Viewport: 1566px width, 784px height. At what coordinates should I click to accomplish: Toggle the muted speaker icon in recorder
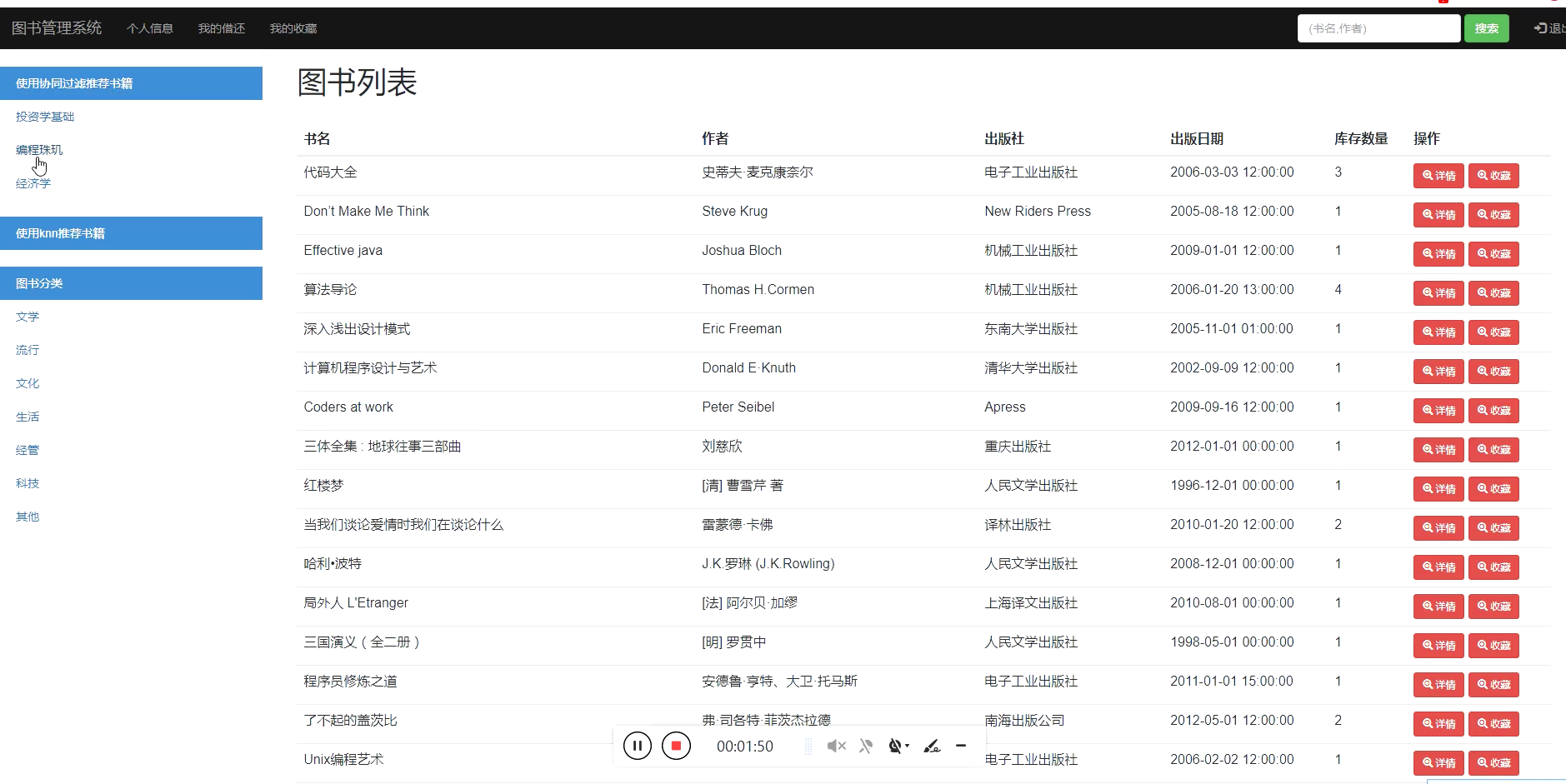[836, 746]
